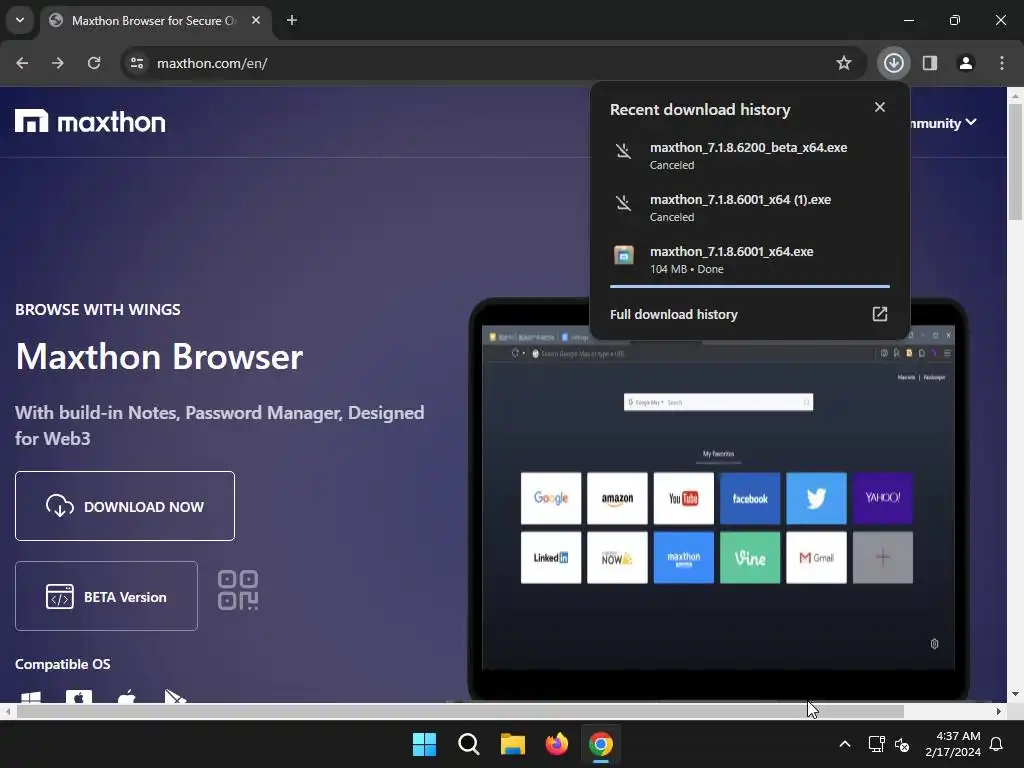Open taskbar Search
This screenshot has width=1024, height=768.
468,744
